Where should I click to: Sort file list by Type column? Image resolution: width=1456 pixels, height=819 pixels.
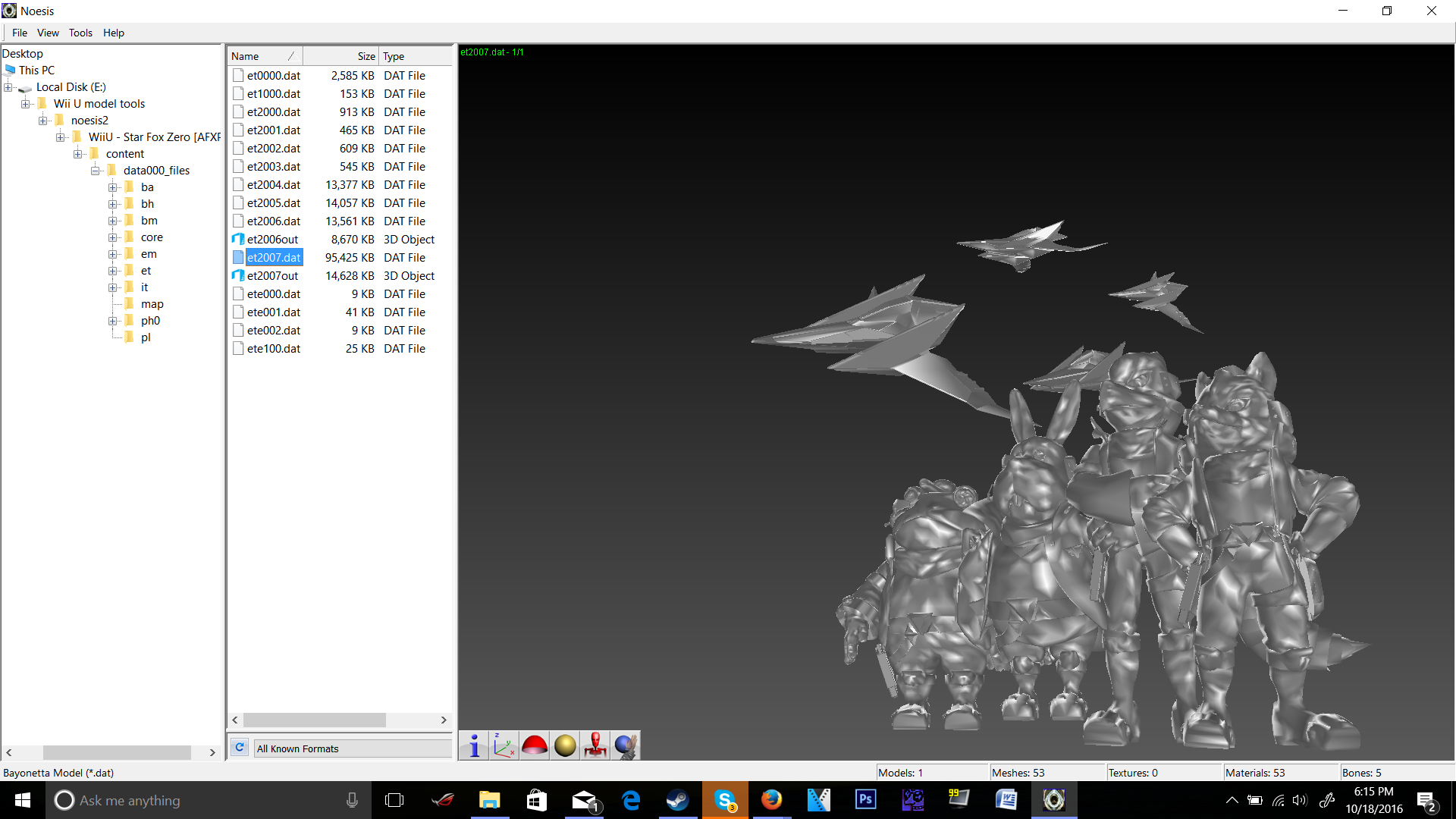(x=415, y=56)
